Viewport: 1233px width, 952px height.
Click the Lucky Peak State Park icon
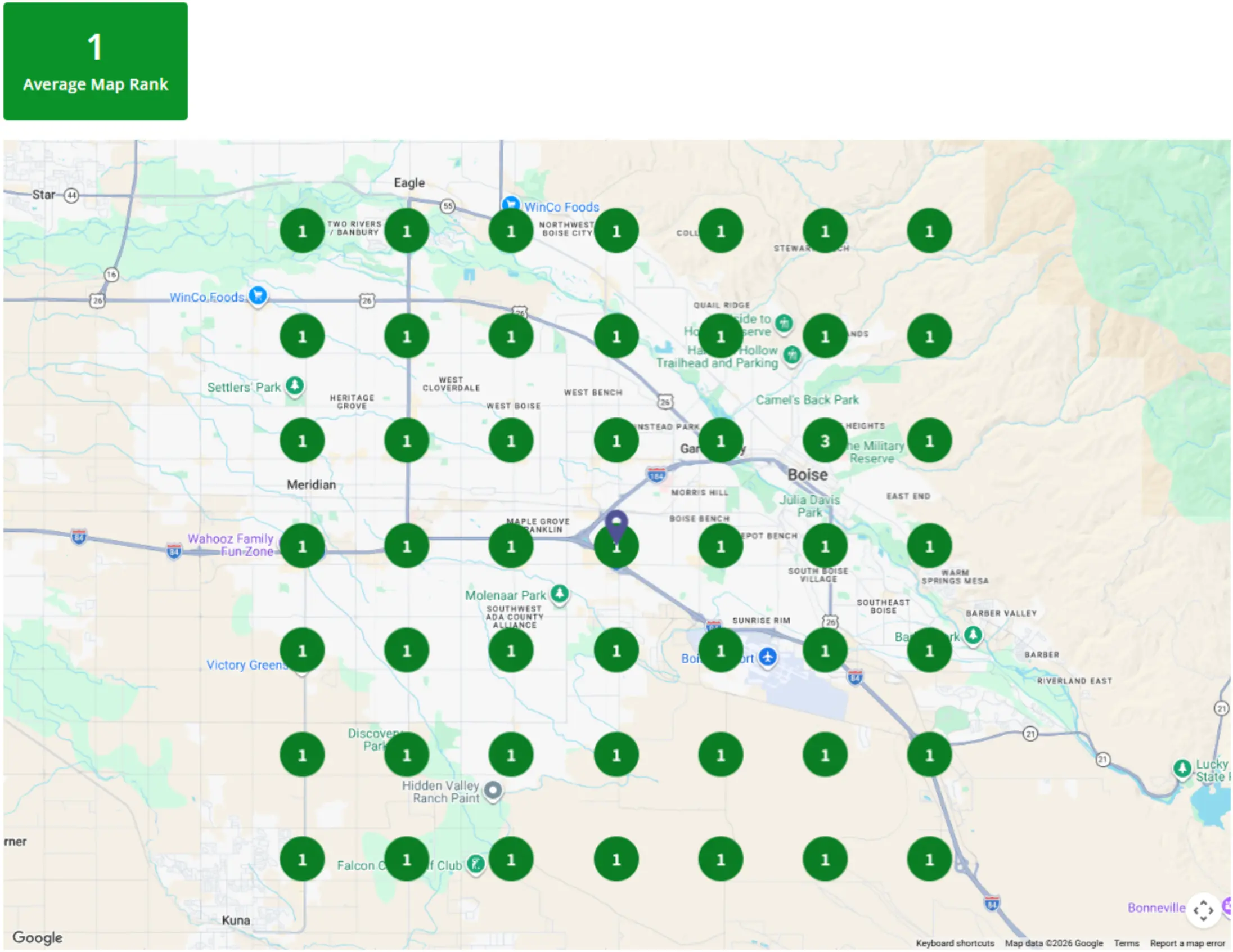[x=1182, y=768]
